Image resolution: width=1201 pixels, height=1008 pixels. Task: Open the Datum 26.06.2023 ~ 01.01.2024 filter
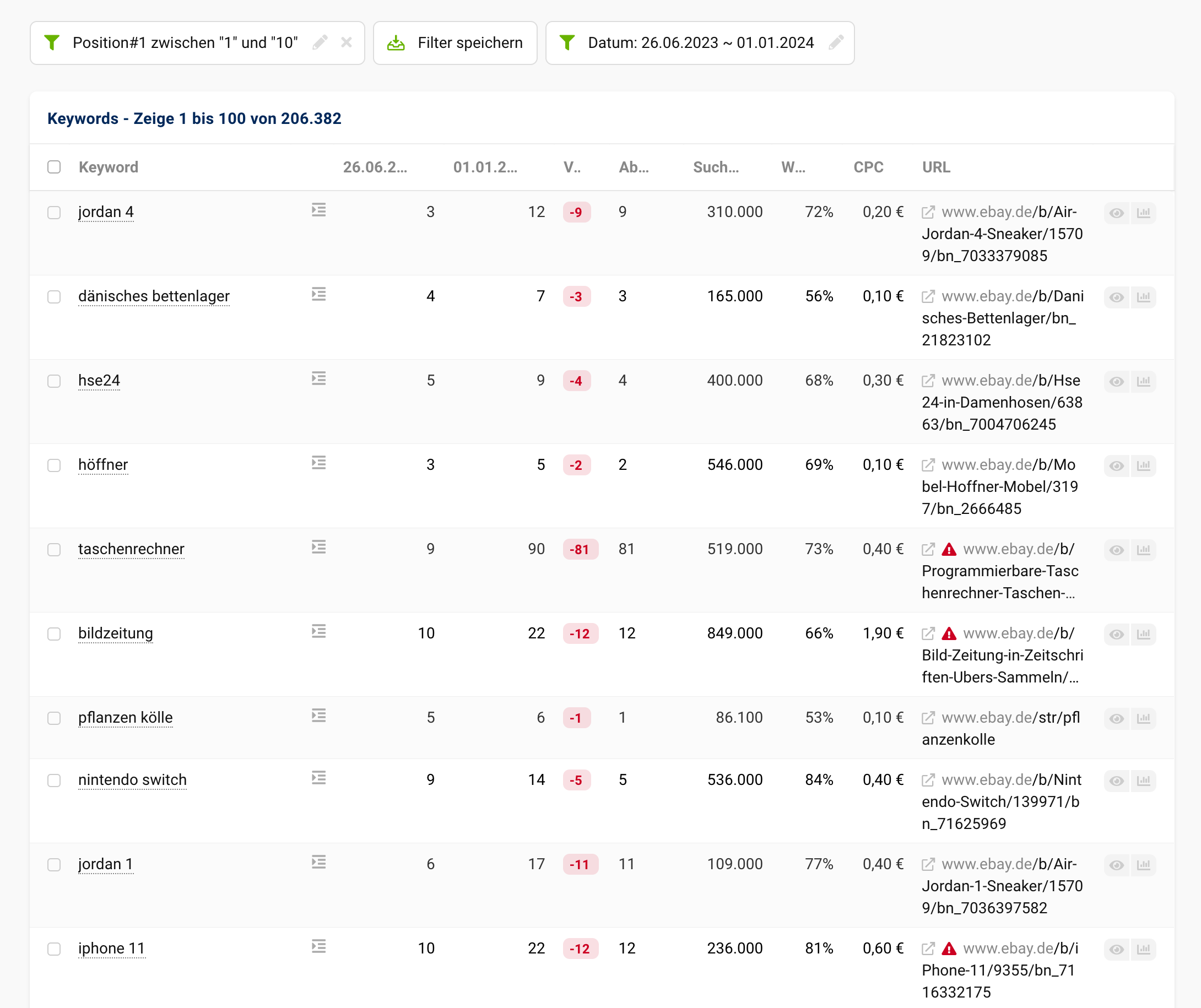701,43
